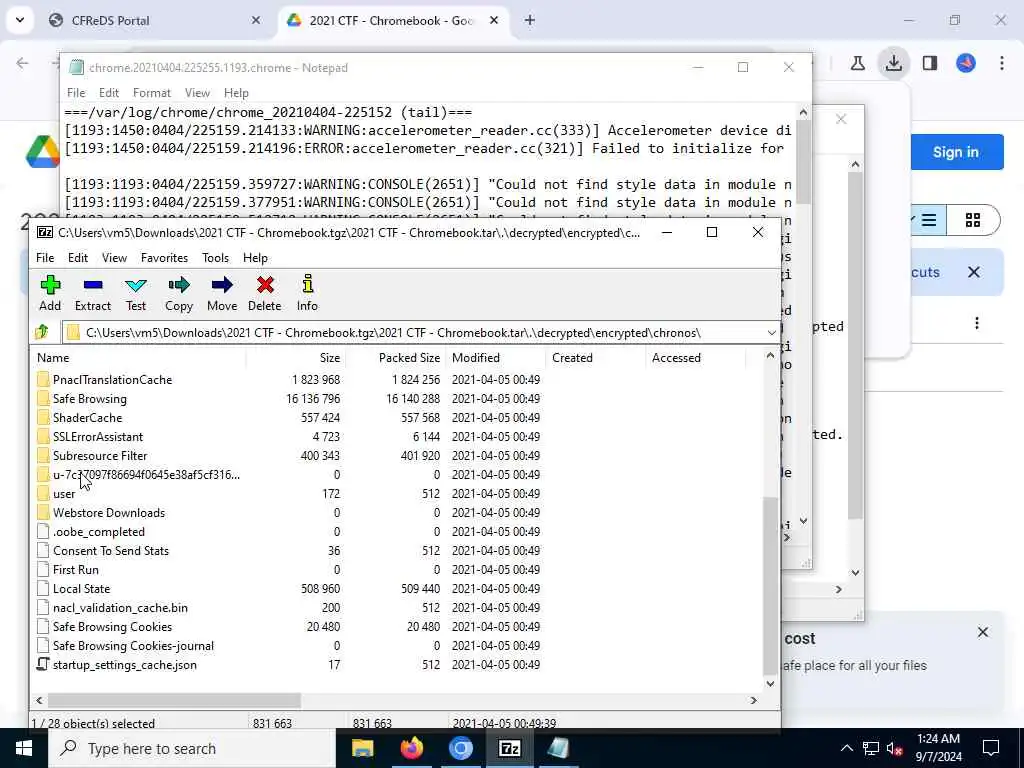Click the Windows taskbar search box
Image resolution: width=1024 pixels, height=768 pixels.
[x=192, y=748]
